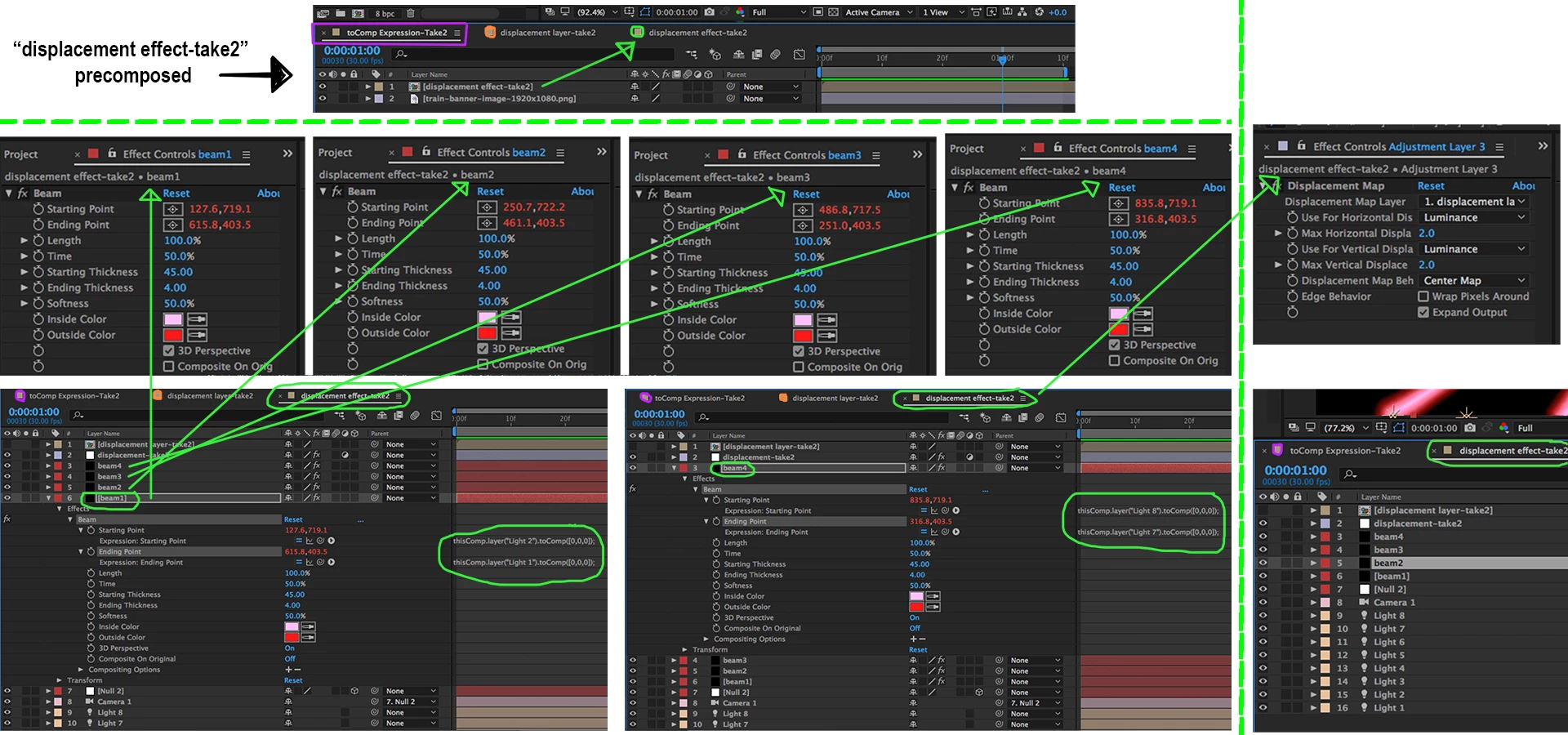Open the Displacement Map Layer dropdown
Screen dimensions: 1568x735
(1474, 202)
